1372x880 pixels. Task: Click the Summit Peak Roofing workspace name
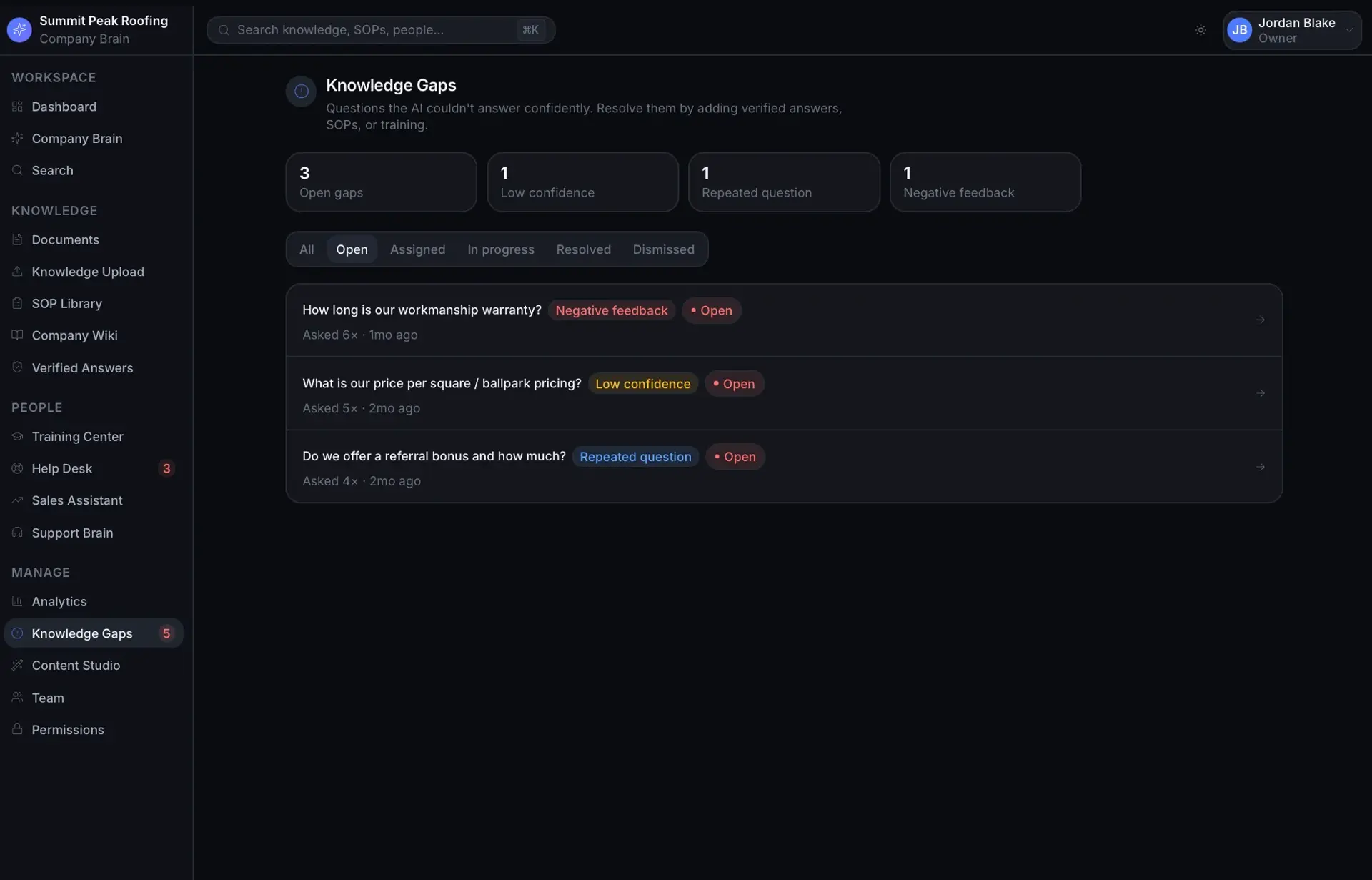coord(104,21)
